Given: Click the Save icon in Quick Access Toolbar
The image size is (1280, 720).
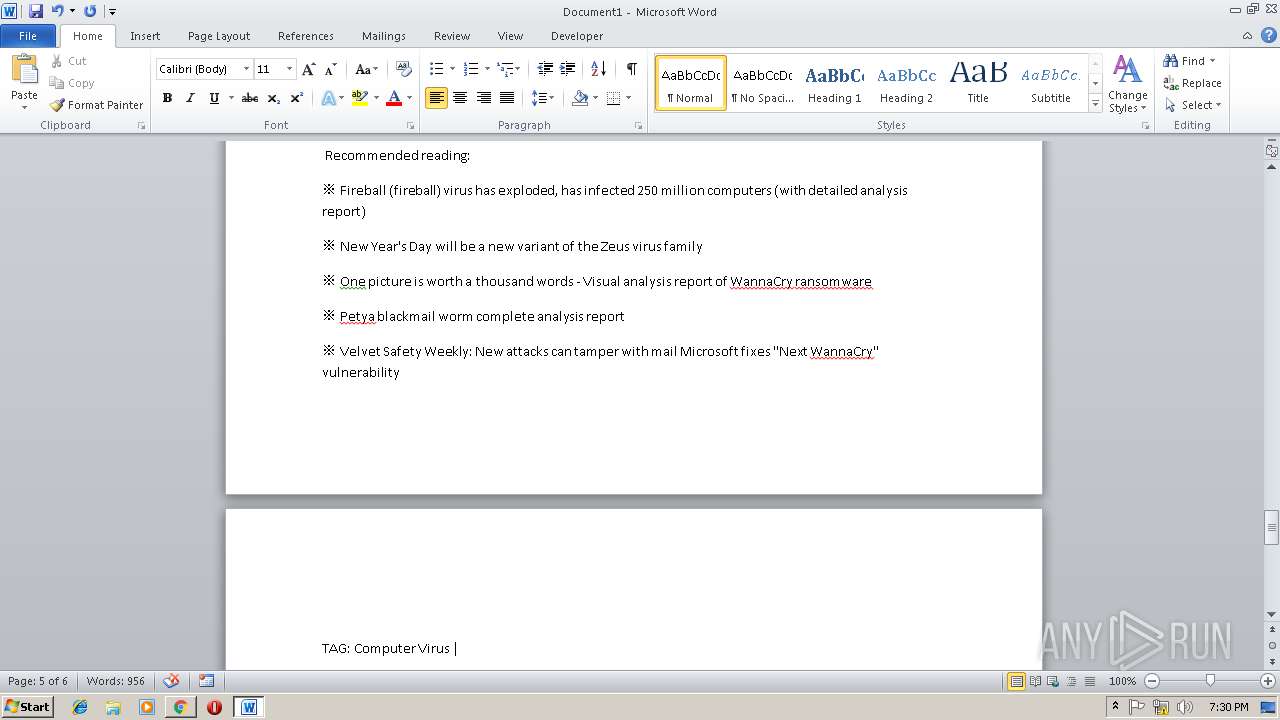Looking at the screenshot, I should 36,11.
